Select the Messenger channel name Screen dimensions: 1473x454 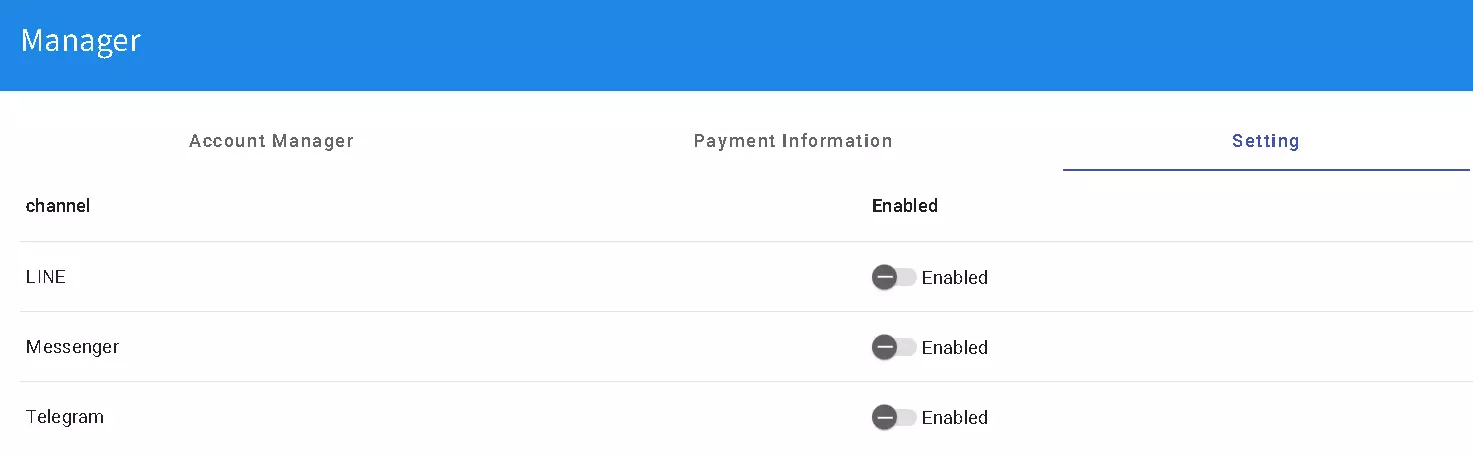(72, 347)
